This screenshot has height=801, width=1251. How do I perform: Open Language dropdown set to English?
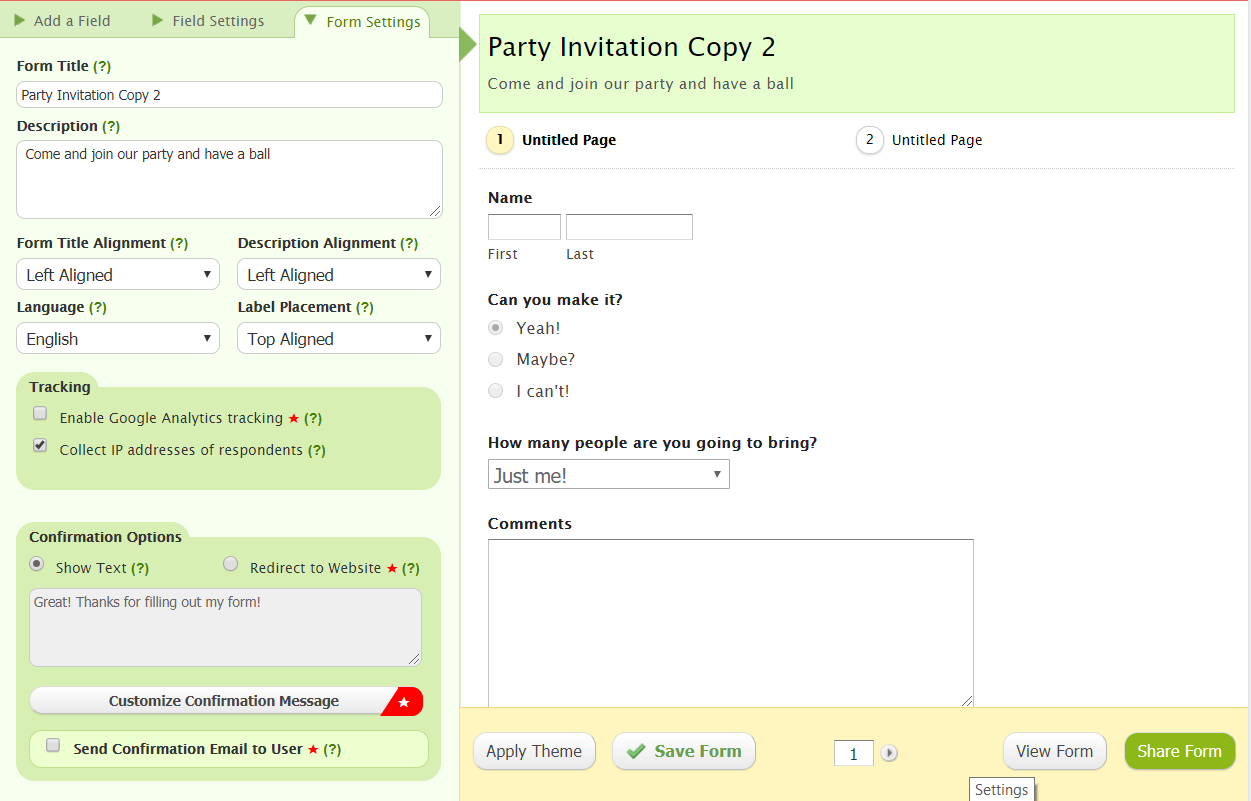click(118, 339)
